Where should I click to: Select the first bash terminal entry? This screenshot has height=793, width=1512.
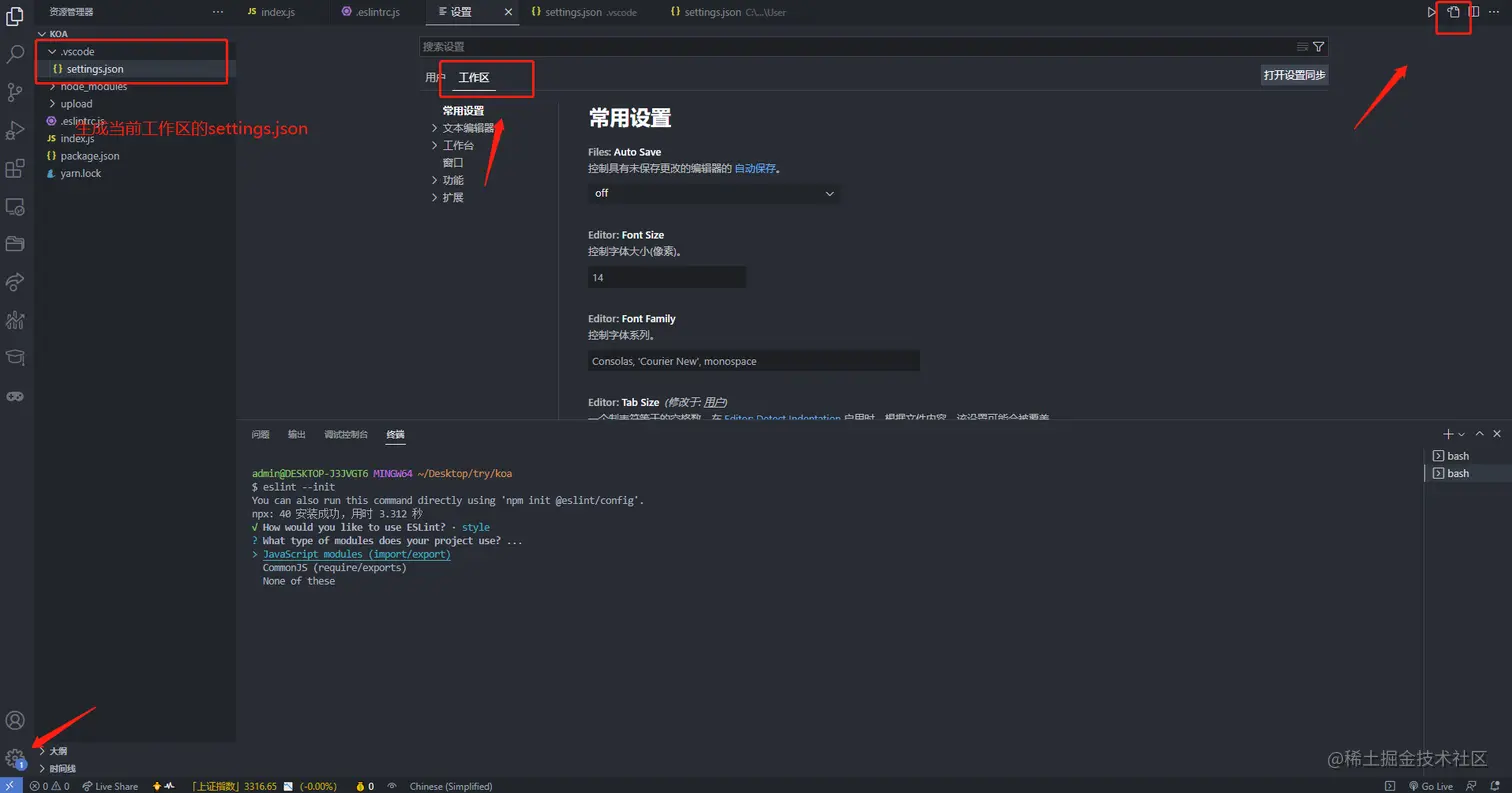pos(1467,456)
